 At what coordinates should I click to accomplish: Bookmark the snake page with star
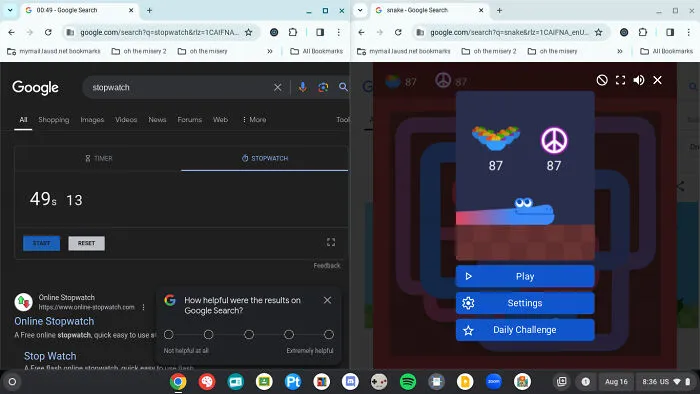click(599, 32)
